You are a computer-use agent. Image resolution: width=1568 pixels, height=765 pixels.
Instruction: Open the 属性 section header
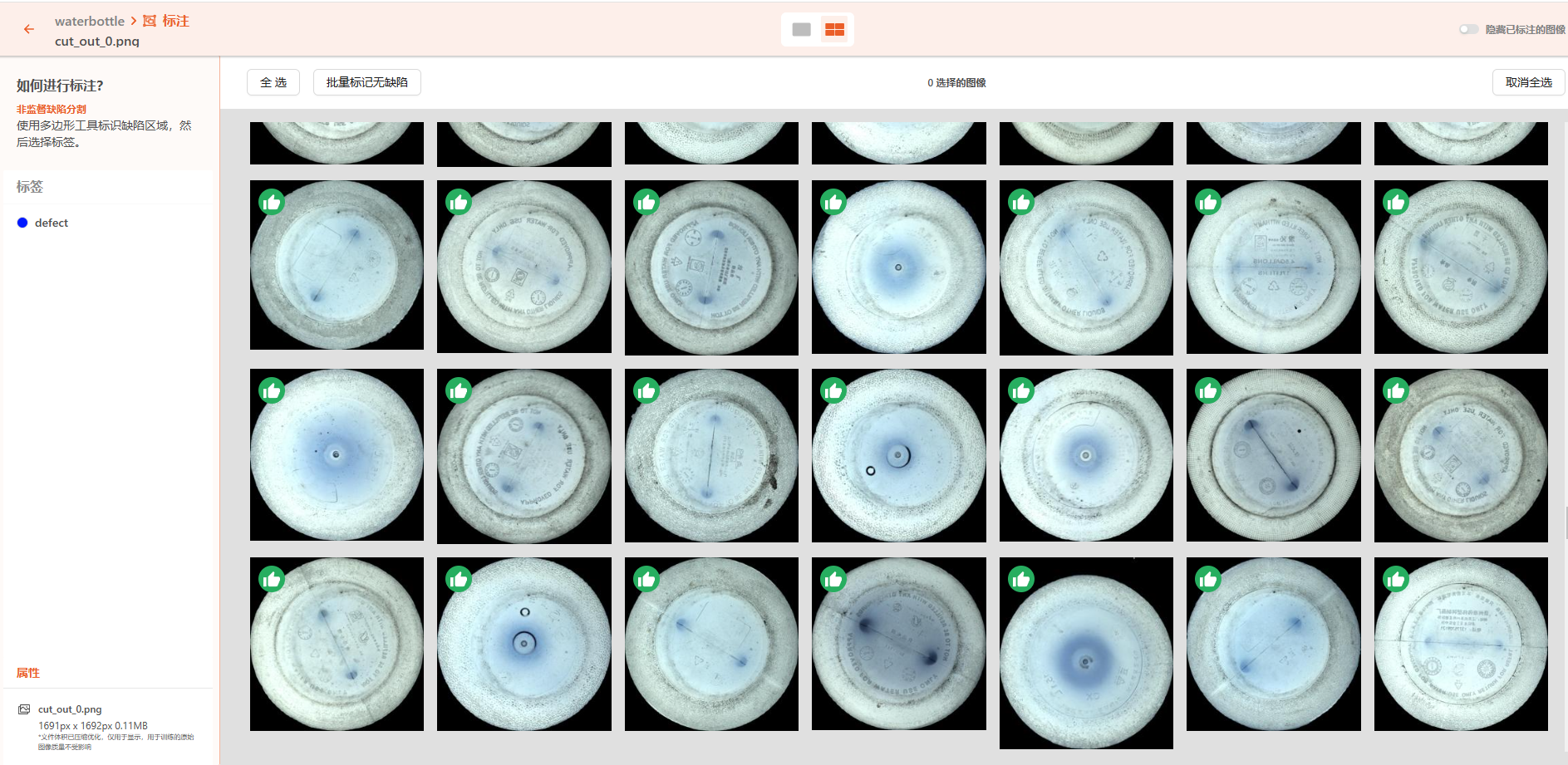[28, 673]
